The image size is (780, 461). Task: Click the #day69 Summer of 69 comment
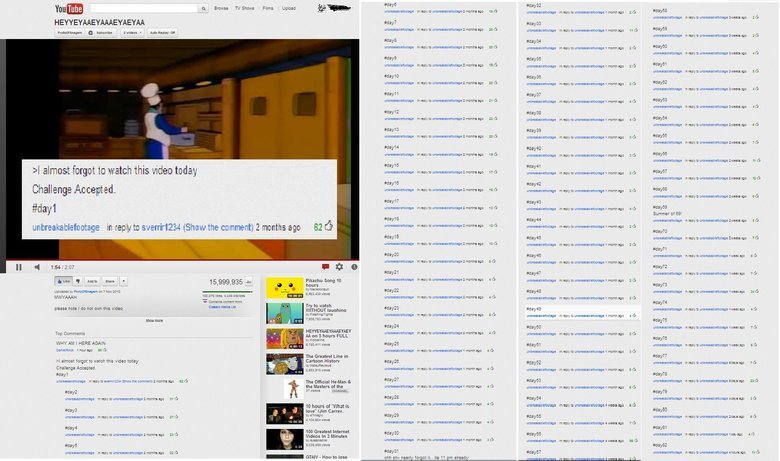[667, 210]
